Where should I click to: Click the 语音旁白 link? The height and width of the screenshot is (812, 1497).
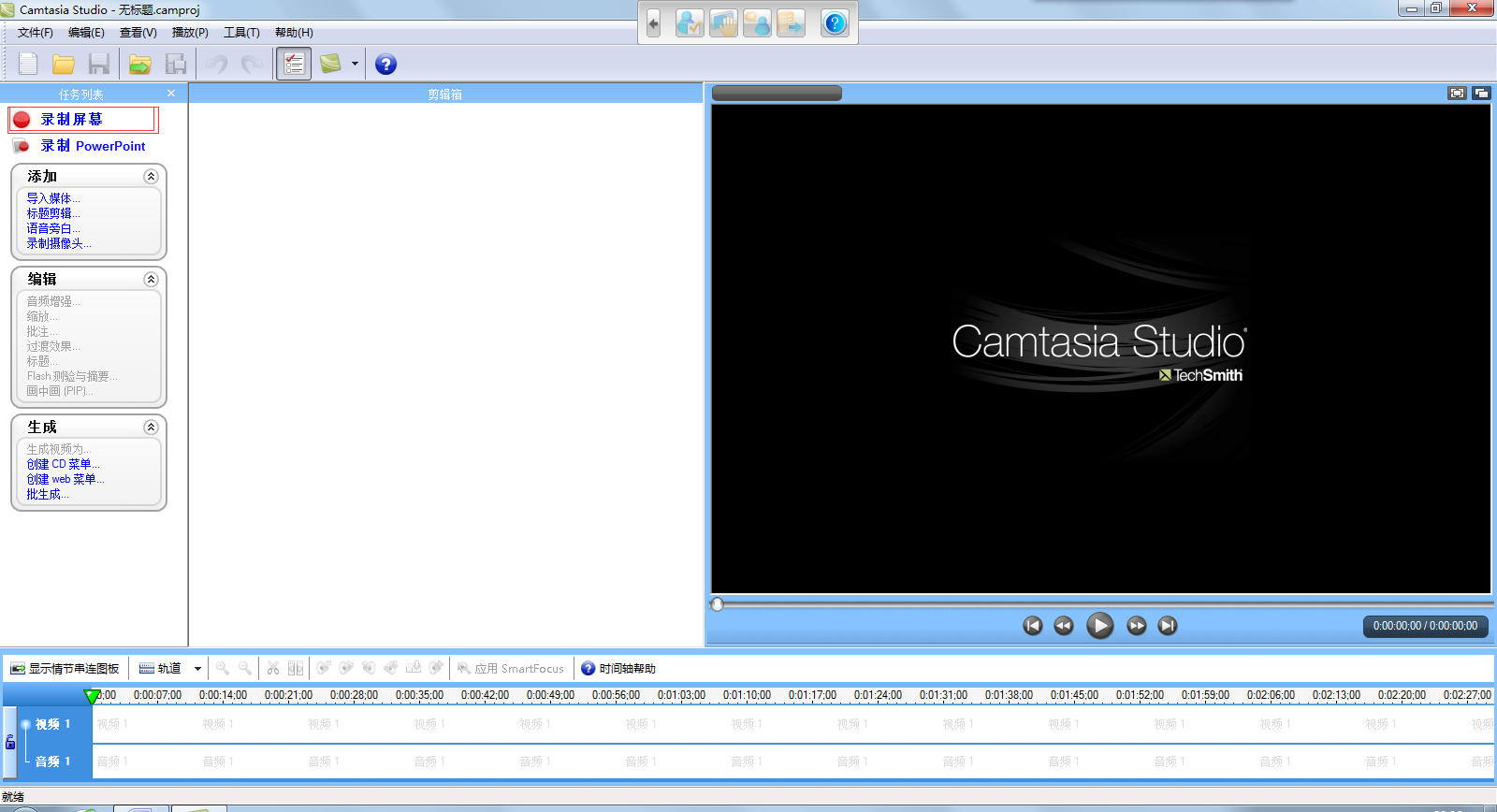click(x=53, y=228)
